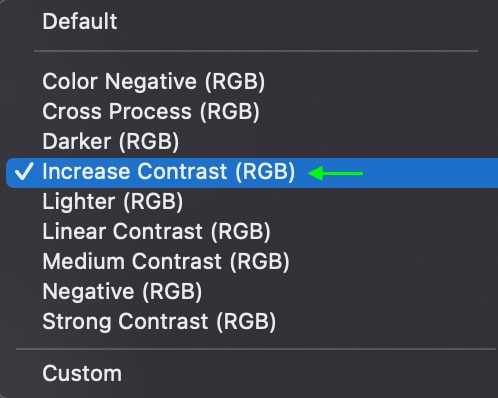Select the highlighted Increase Contrast (RGB) entry
Viewport: 498px width, 398px height.
(252, 173)
